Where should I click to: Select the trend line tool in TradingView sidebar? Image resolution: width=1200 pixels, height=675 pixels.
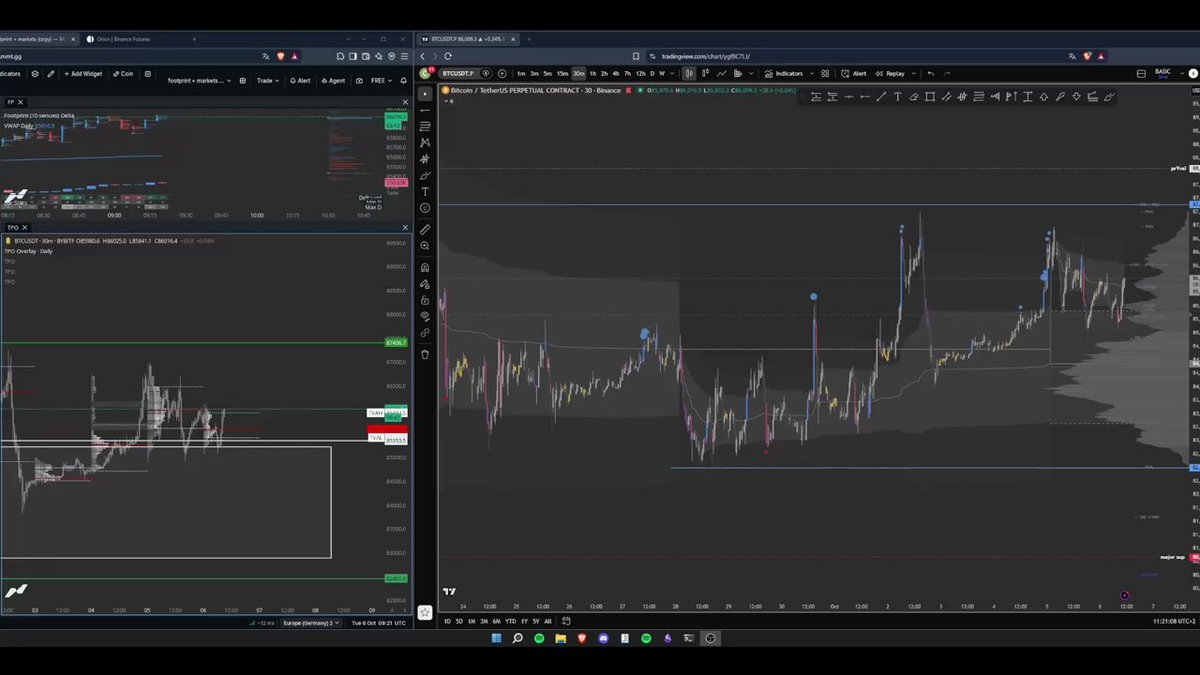425,110
